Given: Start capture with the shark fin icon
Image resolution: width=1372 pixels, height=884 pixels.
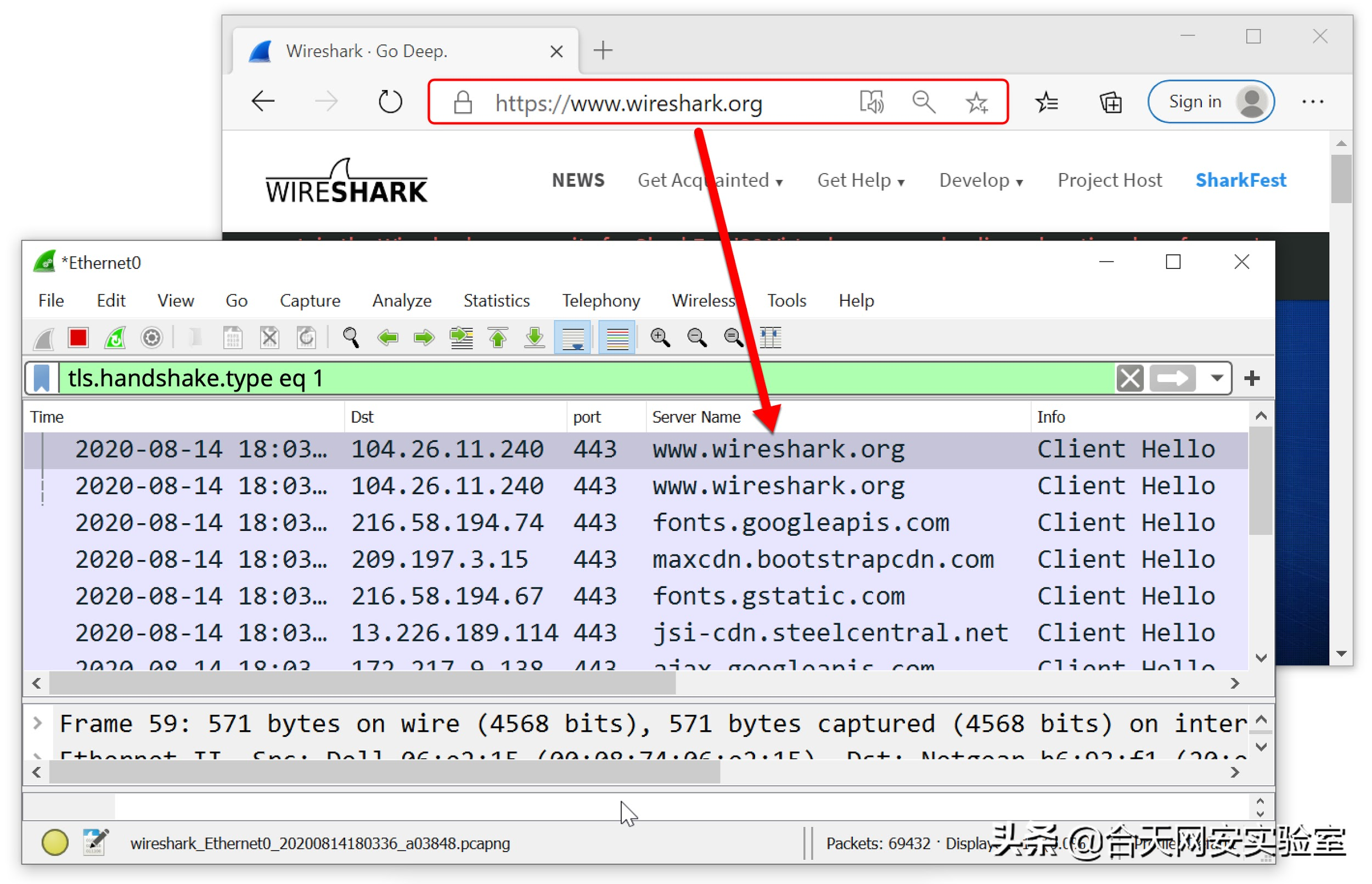Looking at the screenshot, I should 43,338.
